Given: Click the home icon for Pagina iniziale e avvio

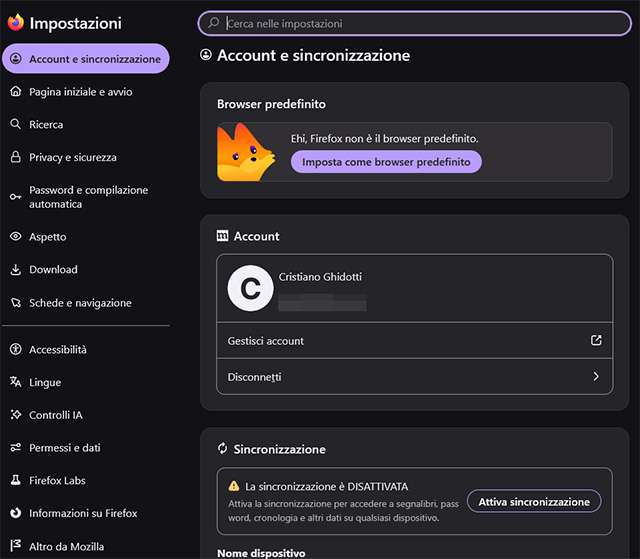Looking at the screenshot, I should click(16, 91).
